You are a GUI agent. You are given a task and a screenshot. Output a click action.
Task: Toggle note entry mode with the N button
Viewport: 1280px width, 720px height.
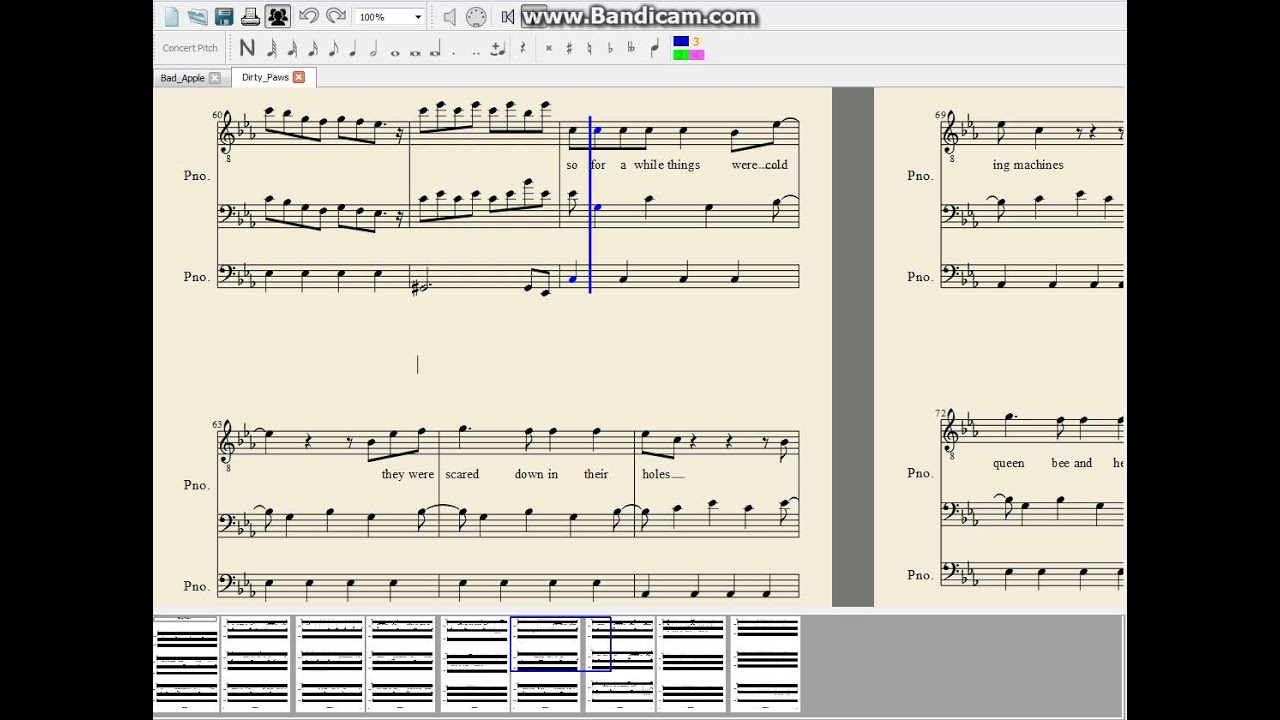click(247, 48)
